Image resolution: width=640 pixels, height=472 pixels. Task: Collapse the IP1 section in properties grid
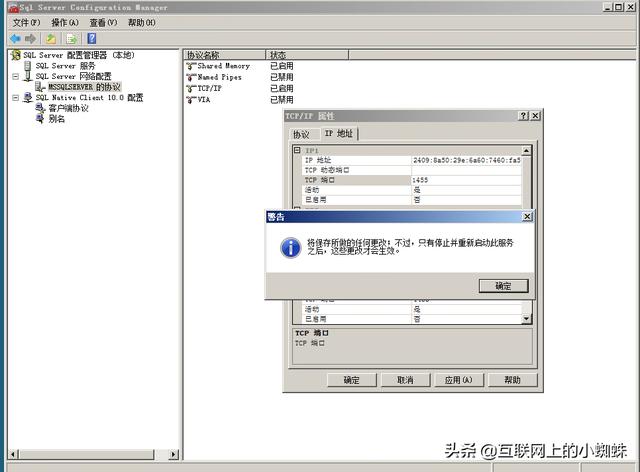(x=297, y=150)
